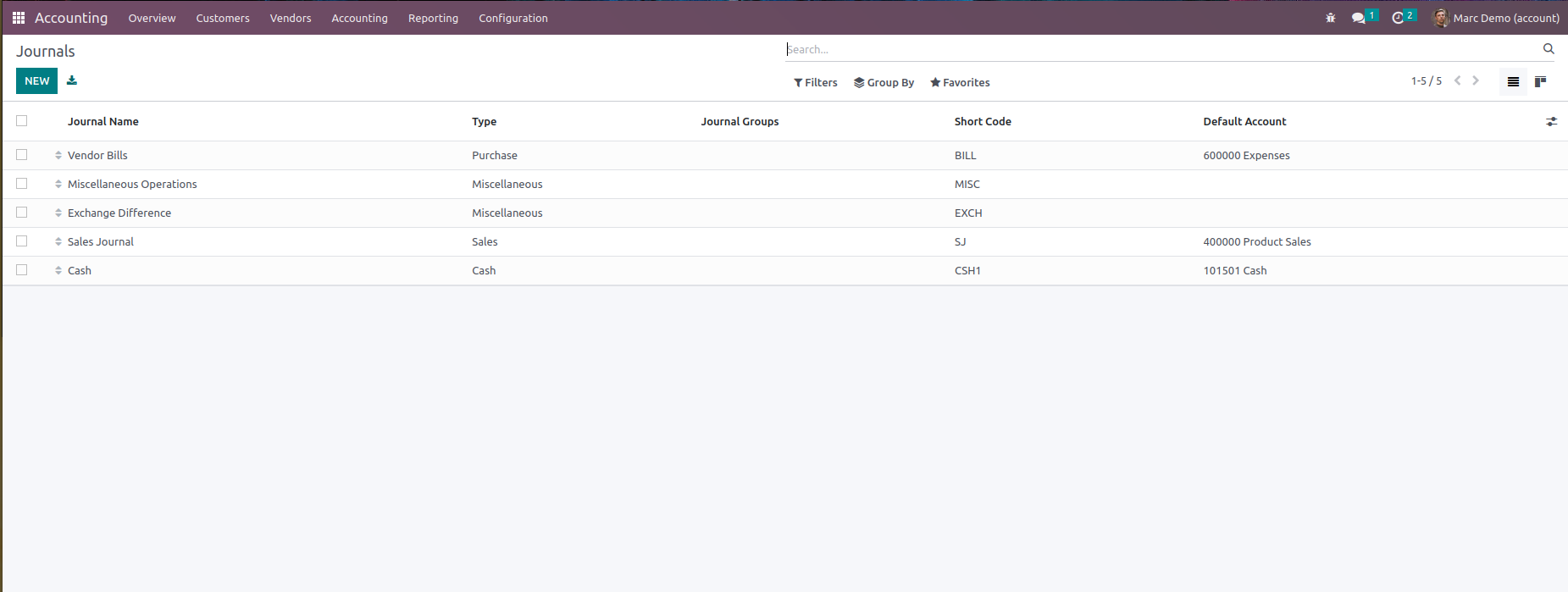Image resolution: width=1568 pixels, height=592 pixels.
Task: Open the Vendors menu
Action: tap(291, 18)
